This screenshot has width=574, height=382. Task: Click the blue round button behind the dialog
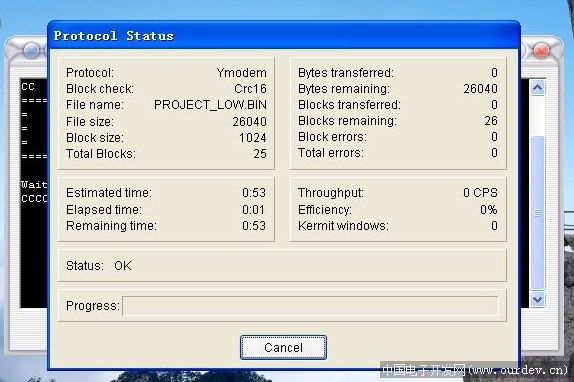click(32, 50)
